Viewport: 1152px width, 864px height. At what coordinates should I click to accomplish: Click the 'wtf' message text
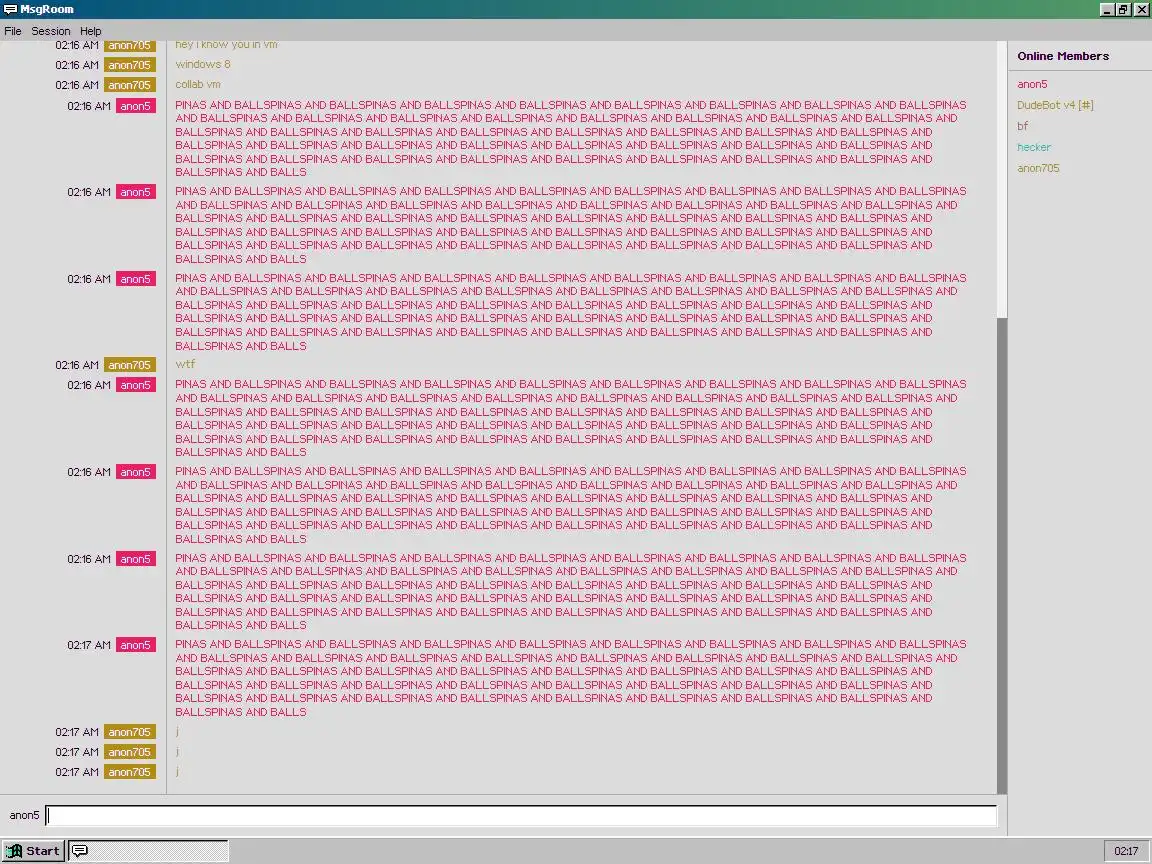coord(185,364)
